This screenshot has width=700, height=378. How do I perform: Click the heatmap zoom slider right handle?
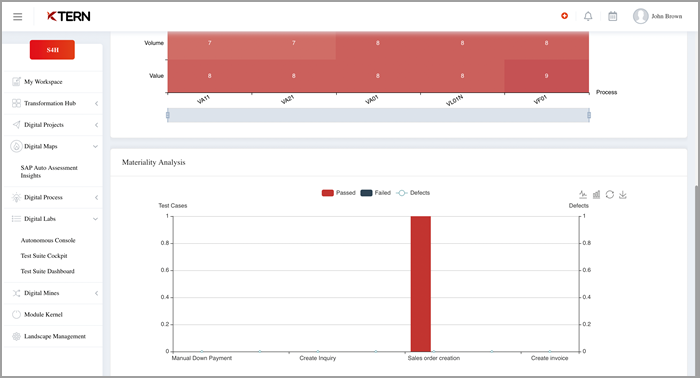(x=589, y=115)
